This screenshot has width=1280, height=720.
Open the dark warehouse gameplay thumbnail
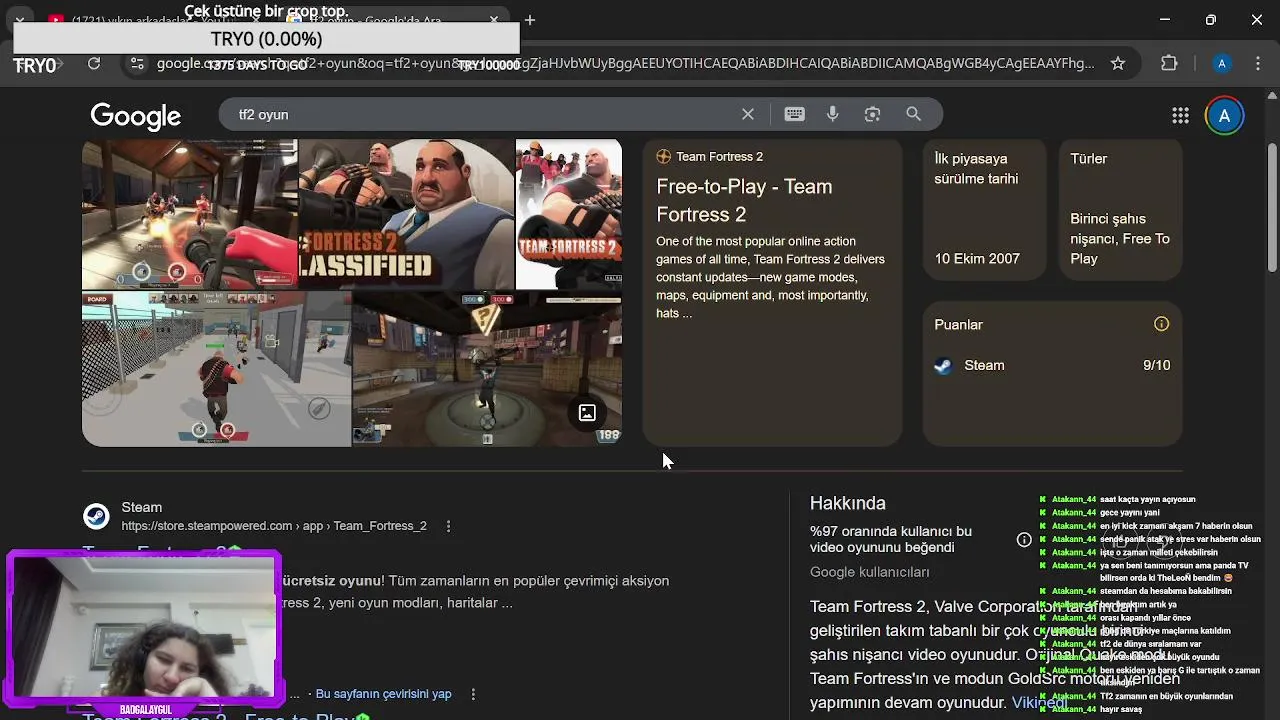(x=487, y=369)
